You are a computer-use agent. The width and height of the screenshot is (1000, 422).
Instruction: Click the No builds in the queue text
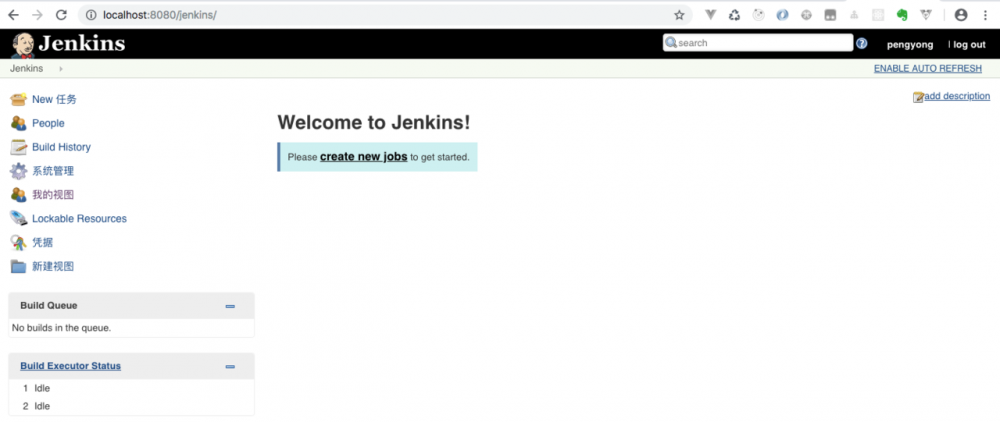pos(61,328)
